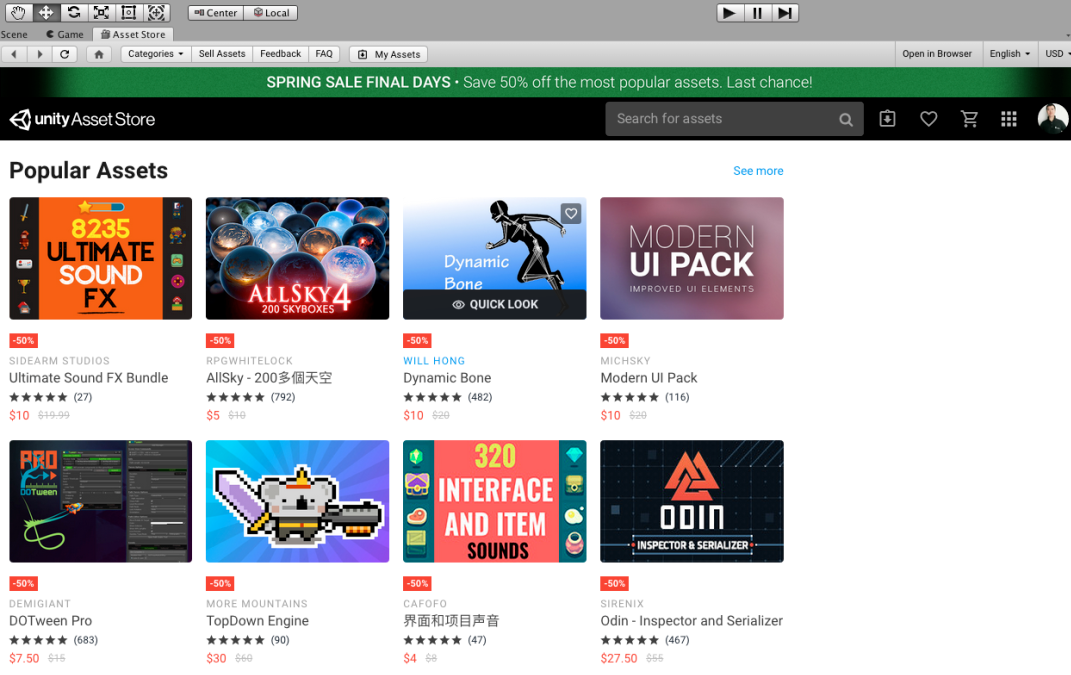This screenshot has width=1071, height=675.
Task: Click Quick Look on Dynamic Bone
Action: tap(495, 304)
